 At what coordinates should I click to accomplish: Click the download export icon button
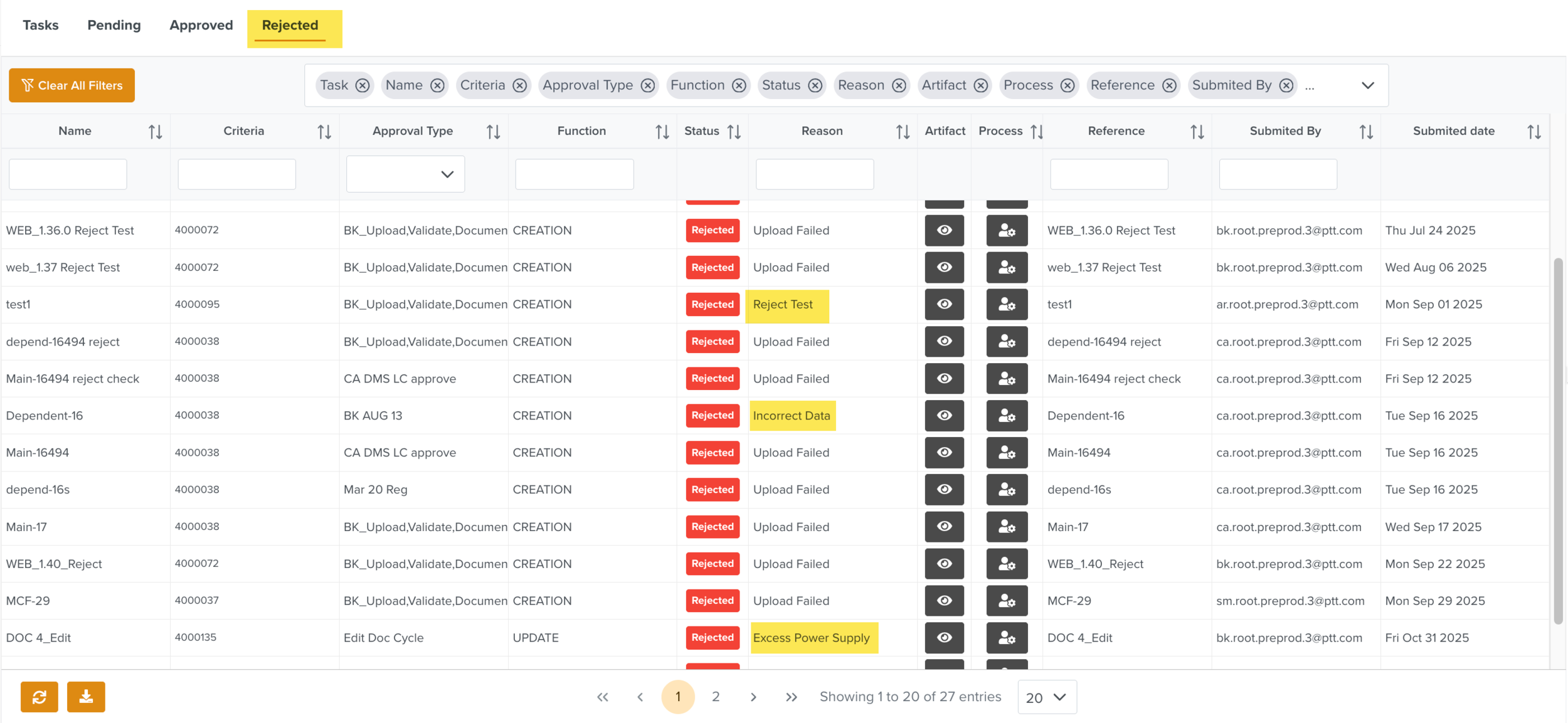pyautogui.click(x=86, y=697)
